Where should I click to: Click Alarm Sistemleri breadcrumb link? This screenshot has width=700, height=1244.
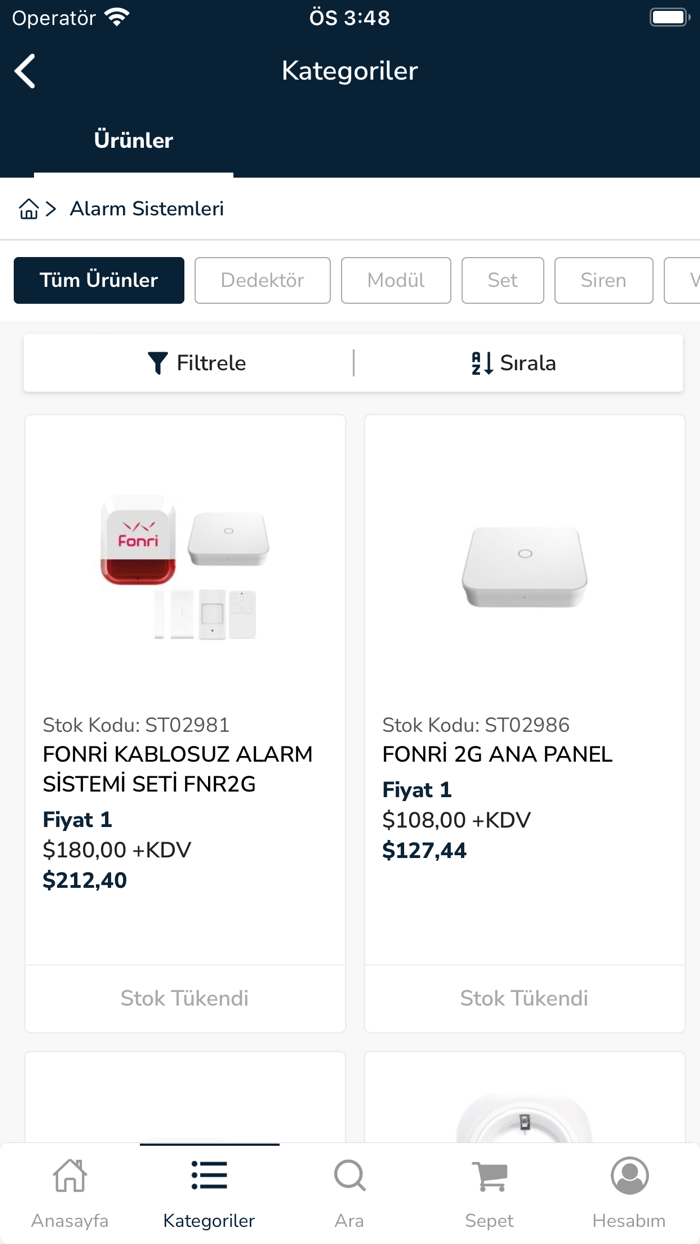pos(147,209)
